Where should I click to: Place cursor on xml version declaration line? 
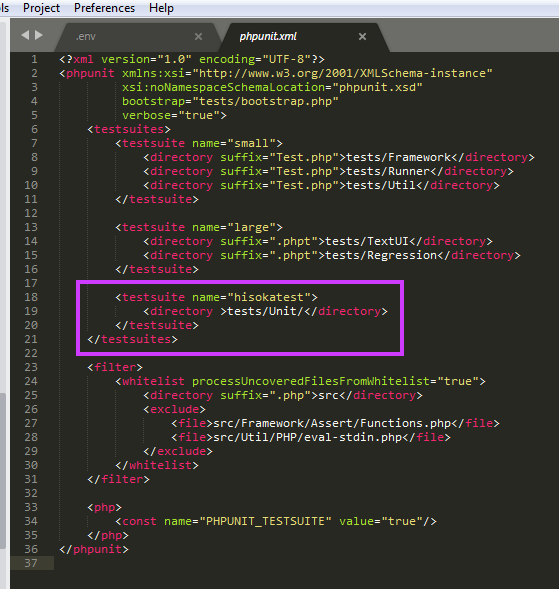192,59
